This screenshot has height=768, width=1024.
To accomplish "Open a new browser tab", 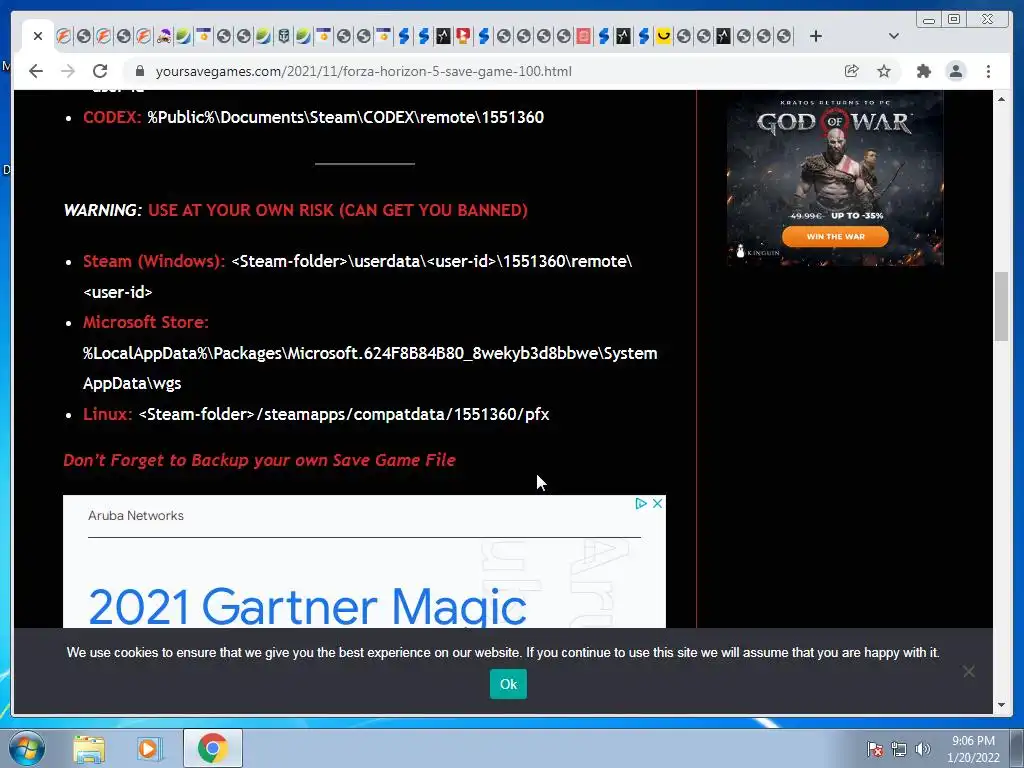I will coord(816,36).
